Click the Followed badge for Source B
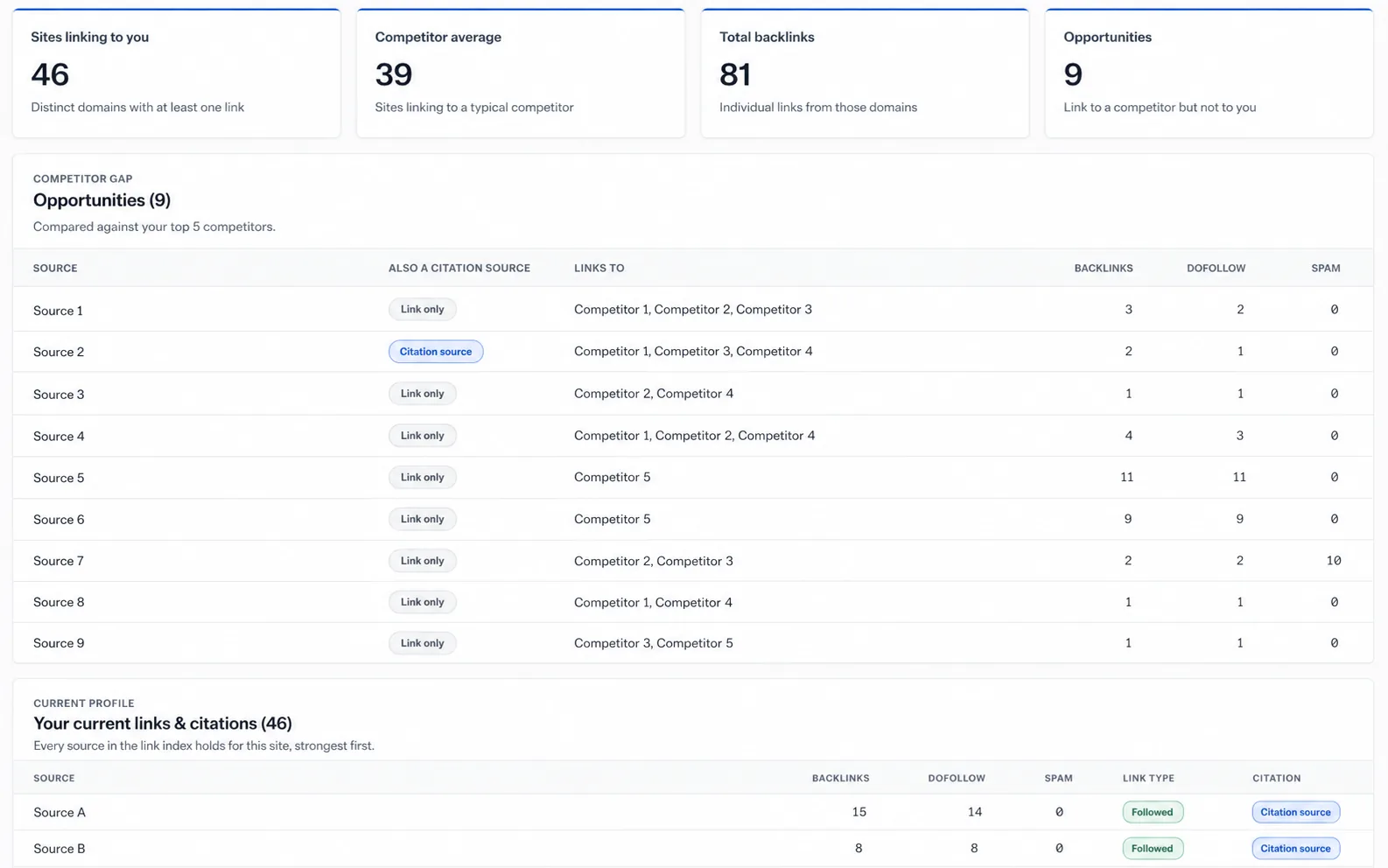 click(1153, 848)
